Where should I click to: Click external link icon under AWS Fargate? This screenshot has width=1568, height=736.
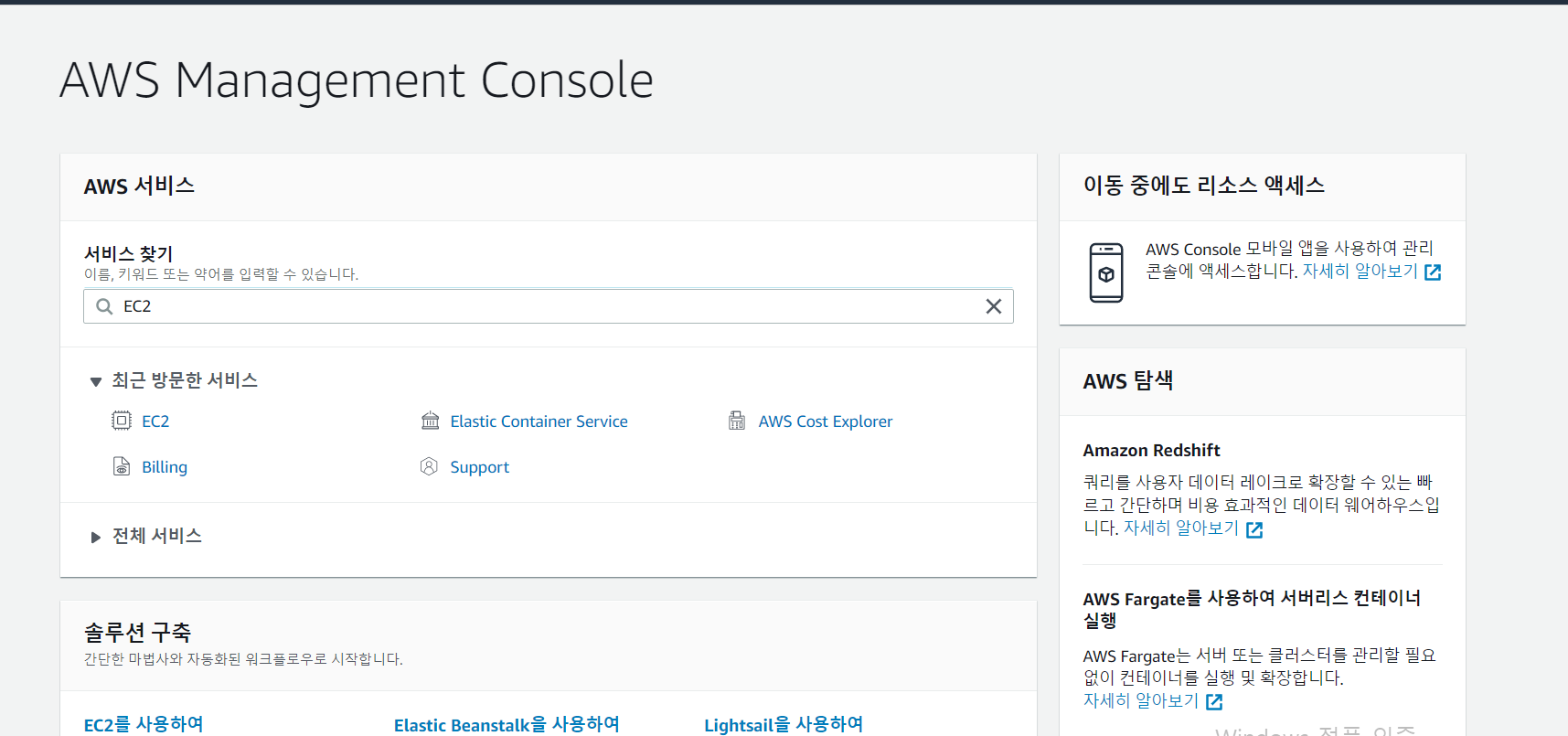click(x=1214, y=702)
